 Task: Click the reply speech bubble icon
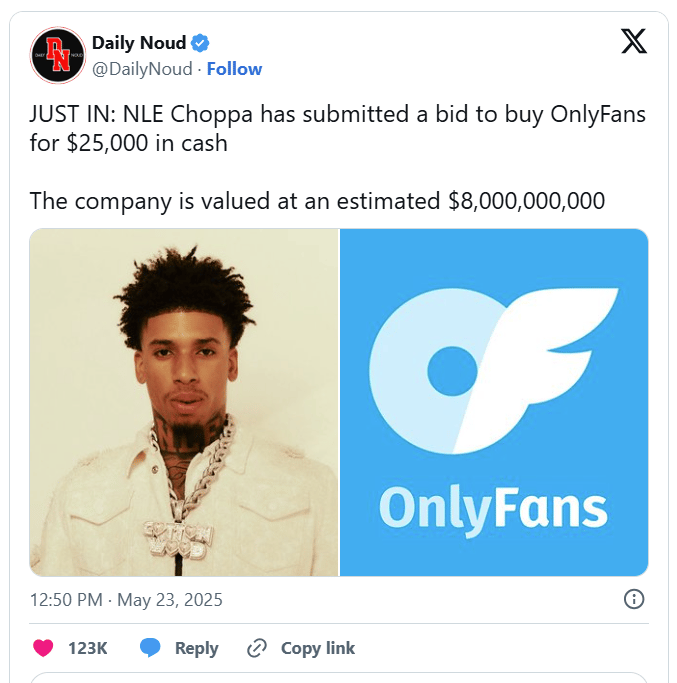click(150, 648)
